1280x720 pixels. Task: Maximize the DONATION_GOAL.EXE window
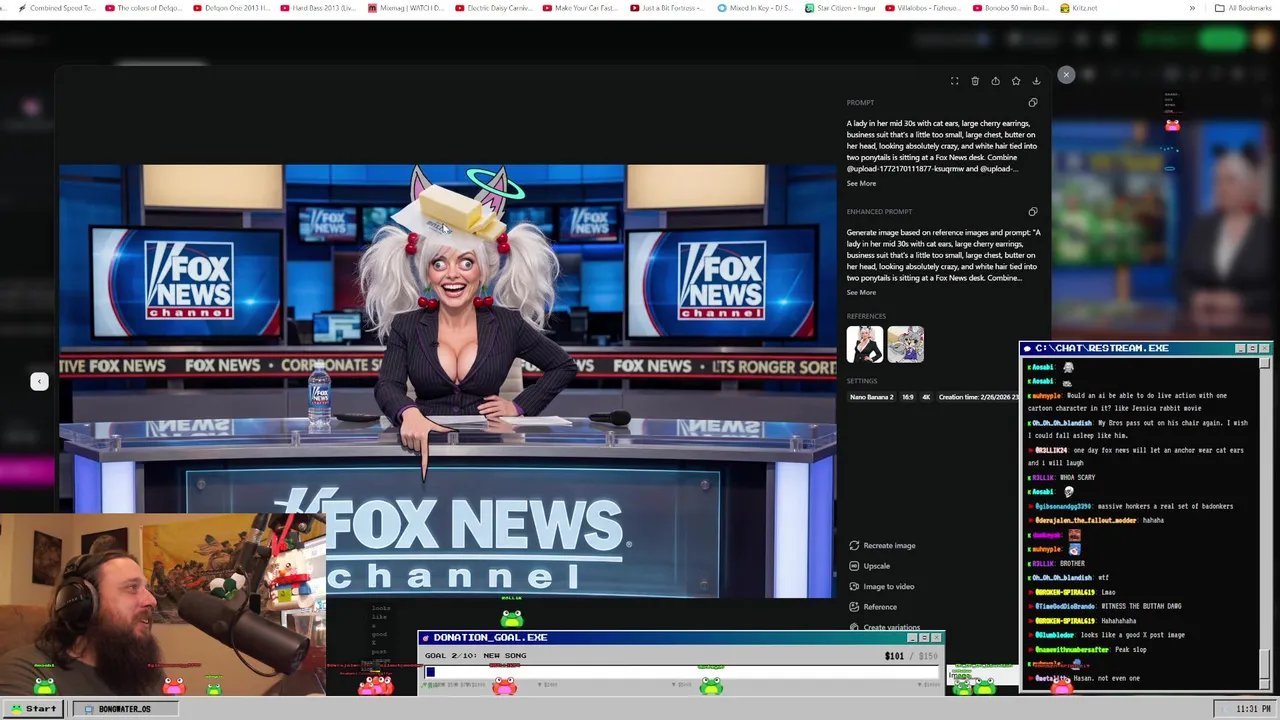click(x=924, y=637)
